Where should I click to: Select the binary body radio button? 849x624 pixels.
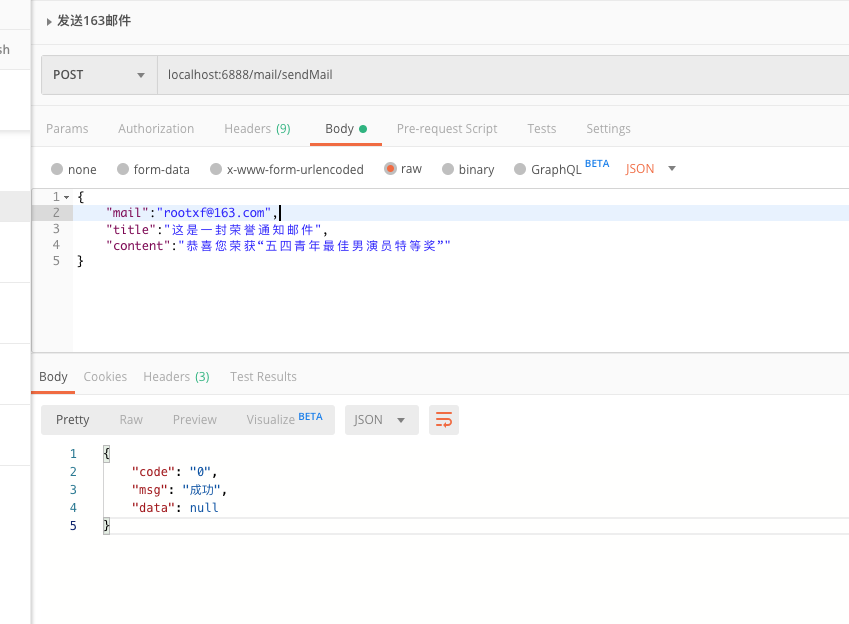(x=448, y=169)
